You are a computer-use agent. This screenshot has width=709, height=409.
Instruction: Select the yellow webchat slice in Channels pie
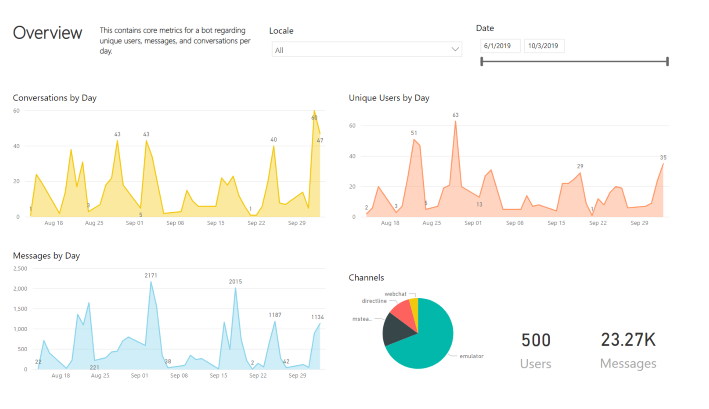(414, 307)
